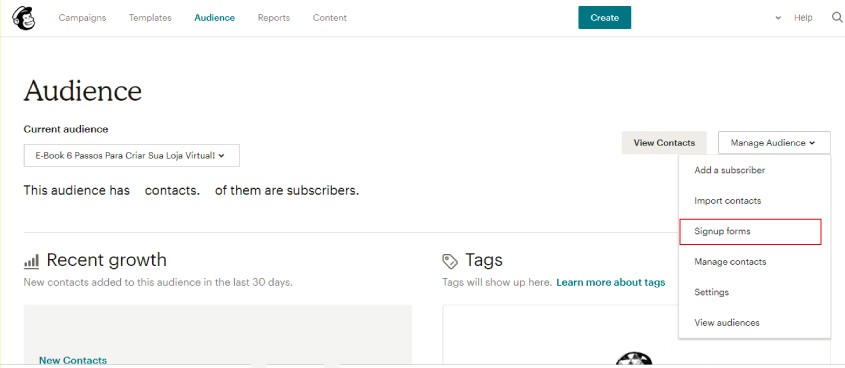Expand the account chevron beside Help

(x=778, y=18)
